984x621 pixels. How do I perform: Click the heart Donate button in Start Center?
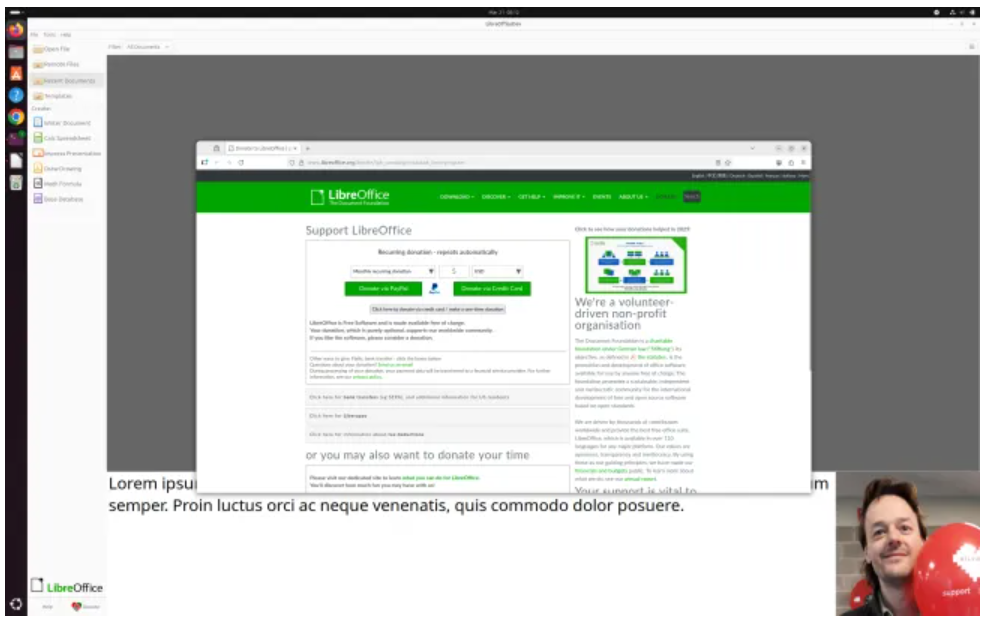tap(86, 607)
